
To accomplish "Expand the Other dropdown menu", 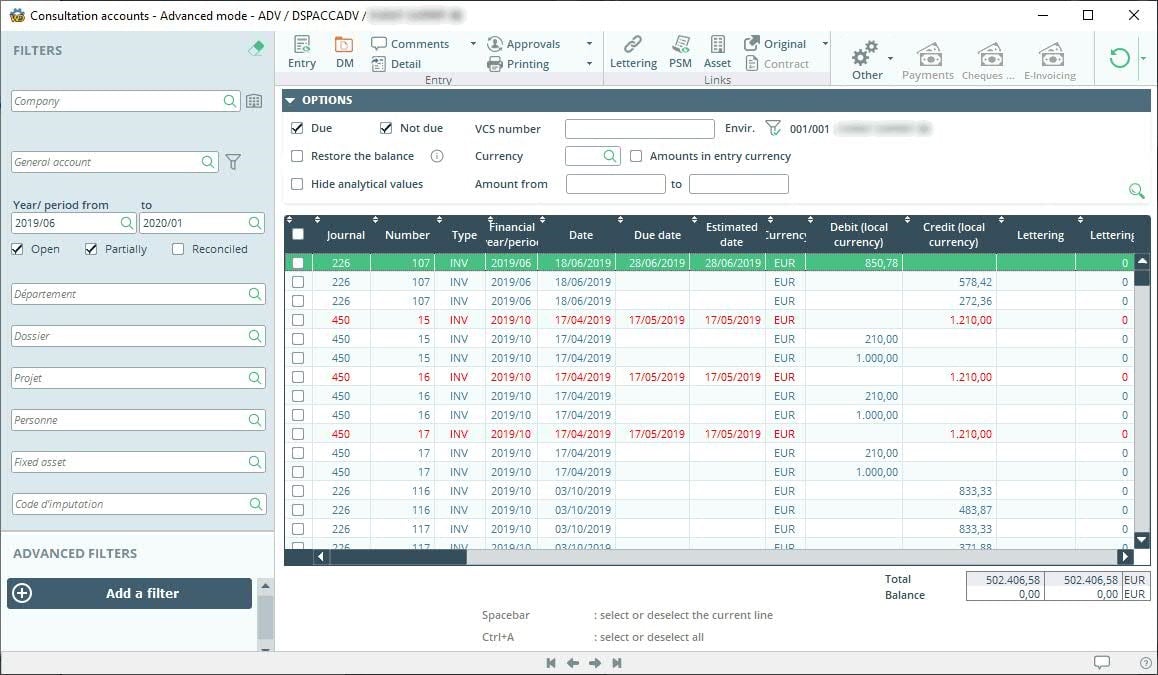I will [890, 58].
